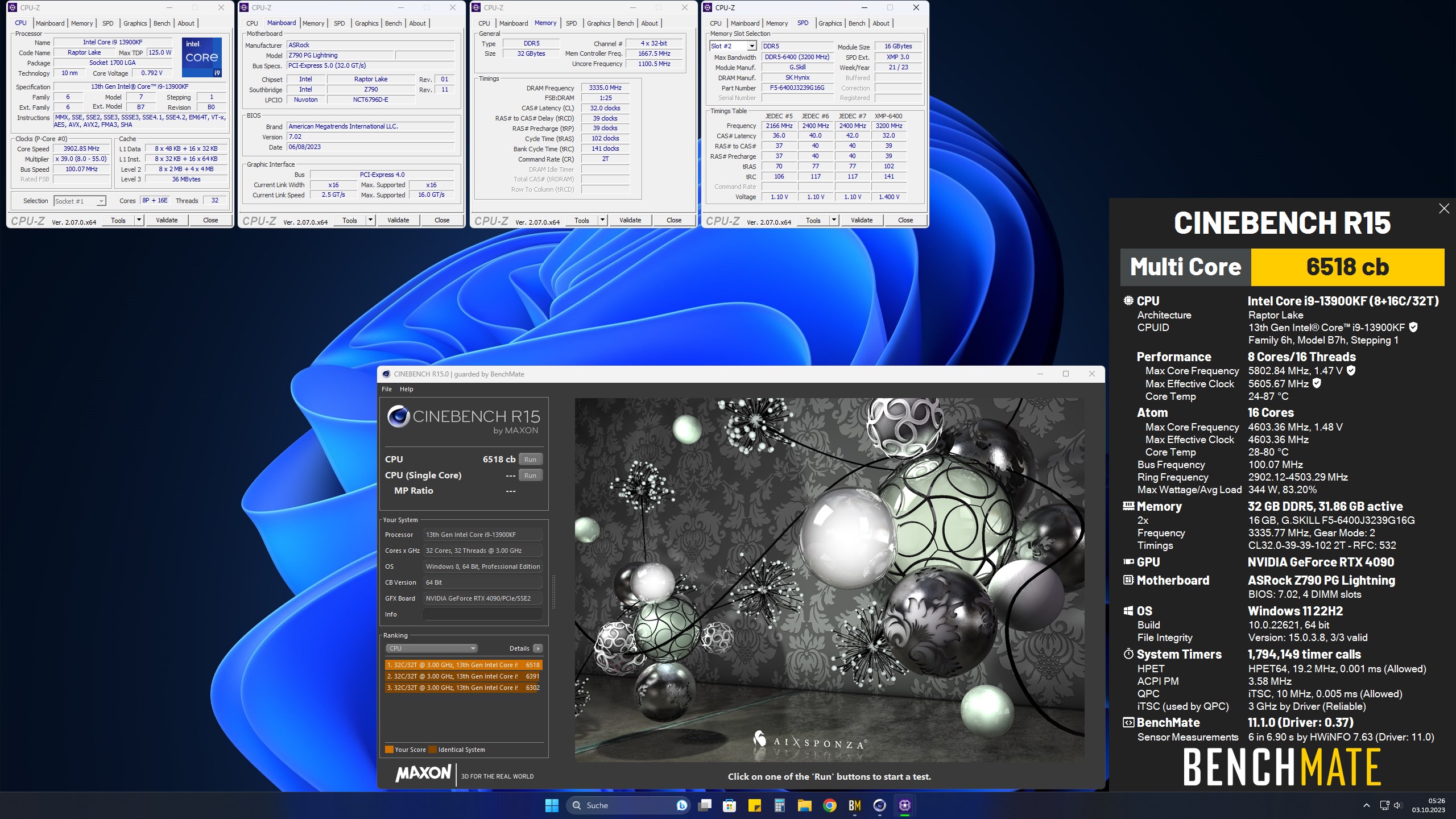This screenshot has height=819, width=1456.
Task: Open CPU tab in Mainboard CPU-Z window
Action: 252,23
